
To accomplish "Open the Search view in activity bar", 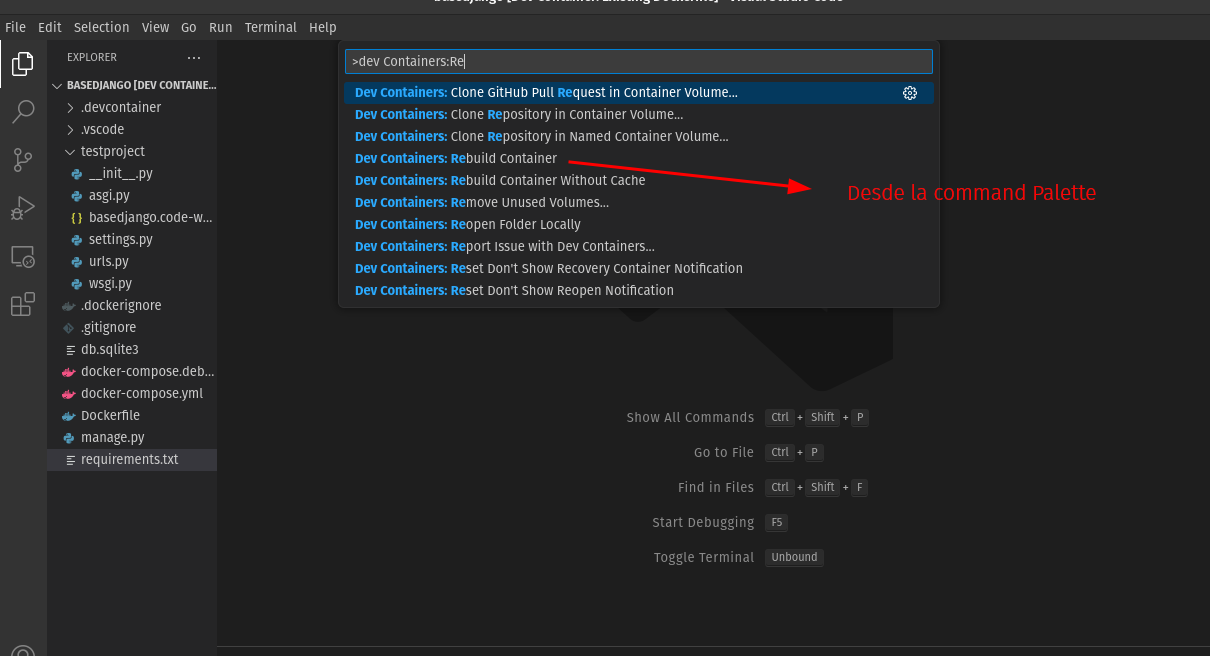I will (x=23, y=111).
